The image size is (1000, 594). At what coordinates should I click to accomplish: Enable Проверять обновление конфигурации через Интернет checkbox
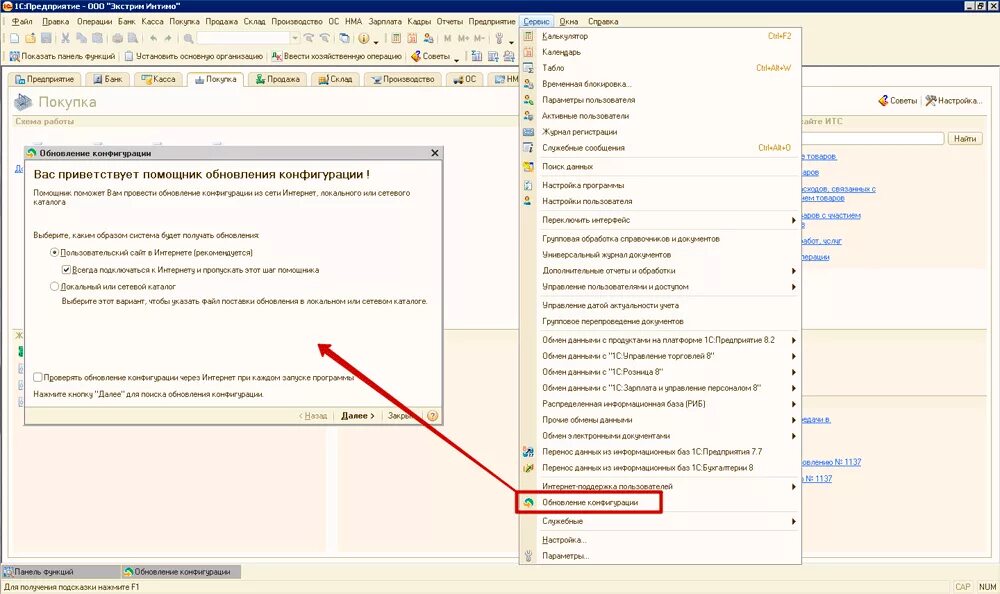38,377
